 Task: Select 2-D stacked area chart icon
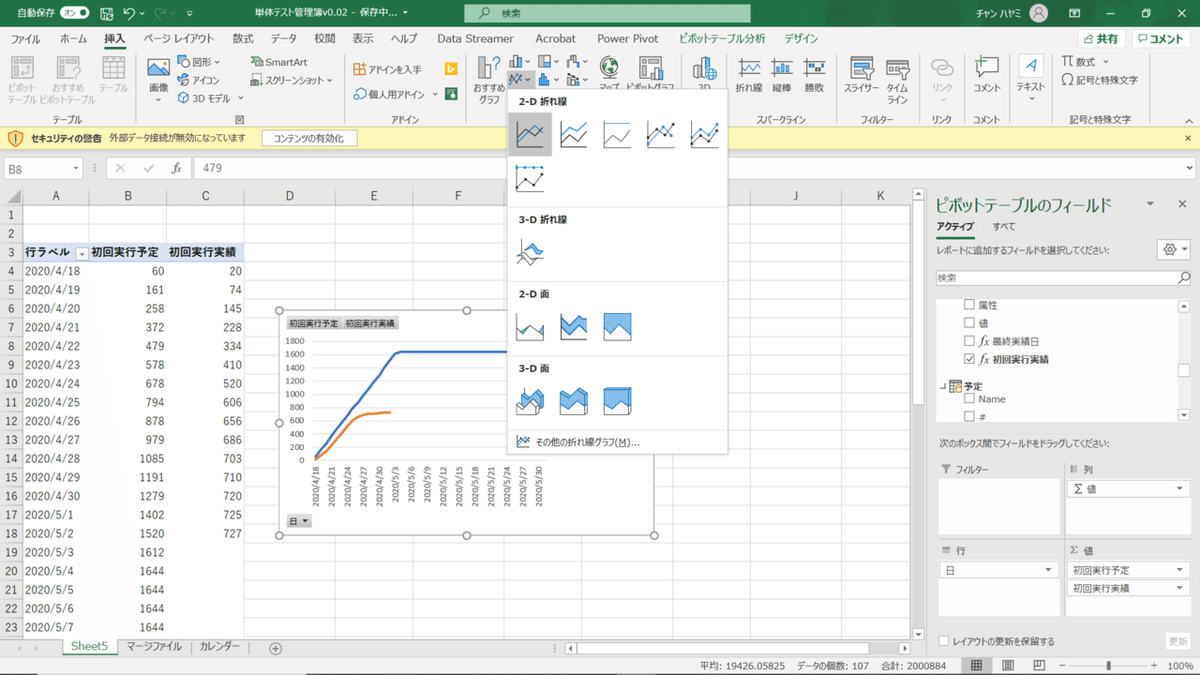[x=574, y=326]
